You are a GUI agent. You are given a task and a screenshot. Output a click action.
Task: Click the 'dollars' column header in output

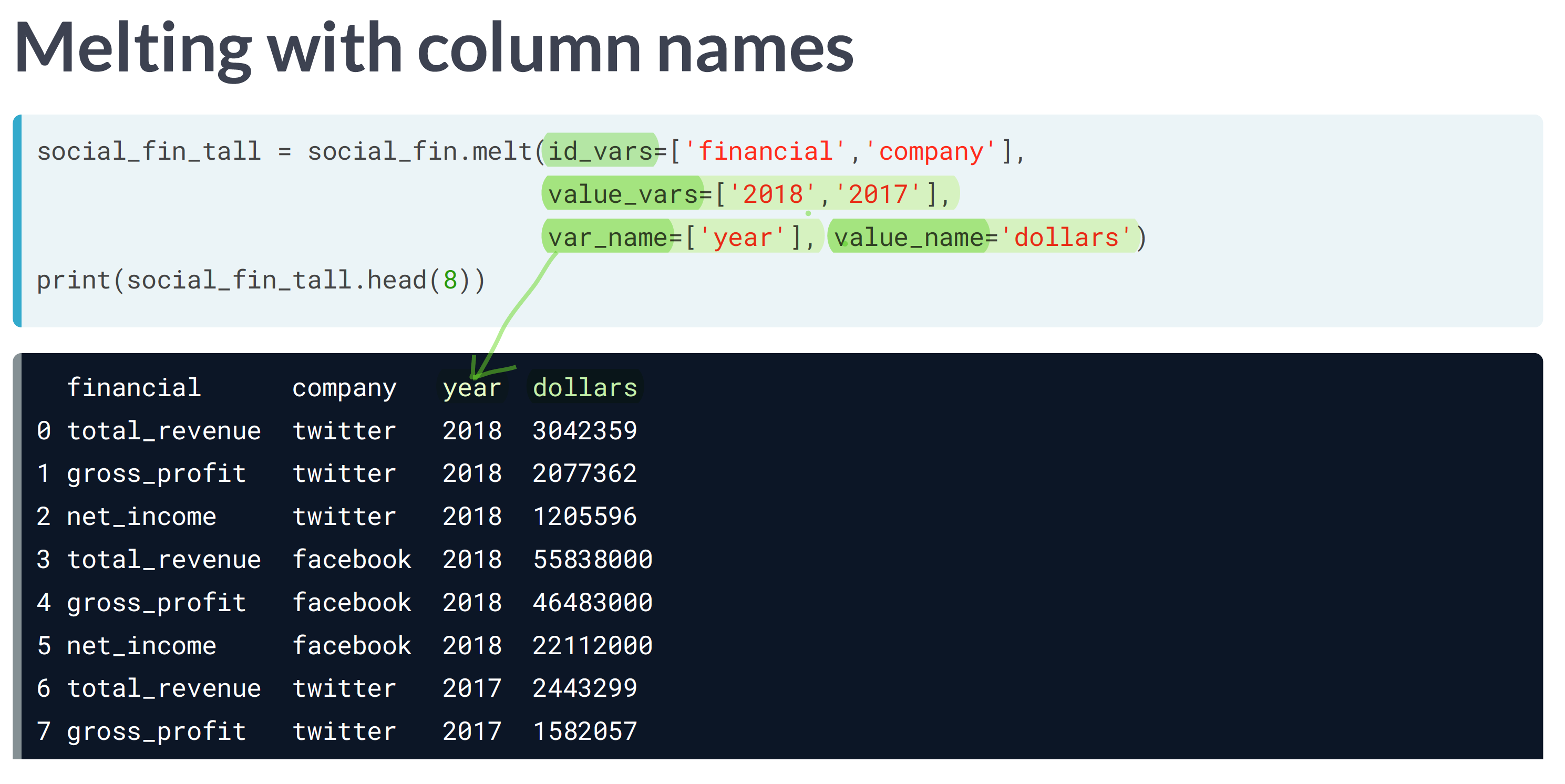click(x=584, y=387)
